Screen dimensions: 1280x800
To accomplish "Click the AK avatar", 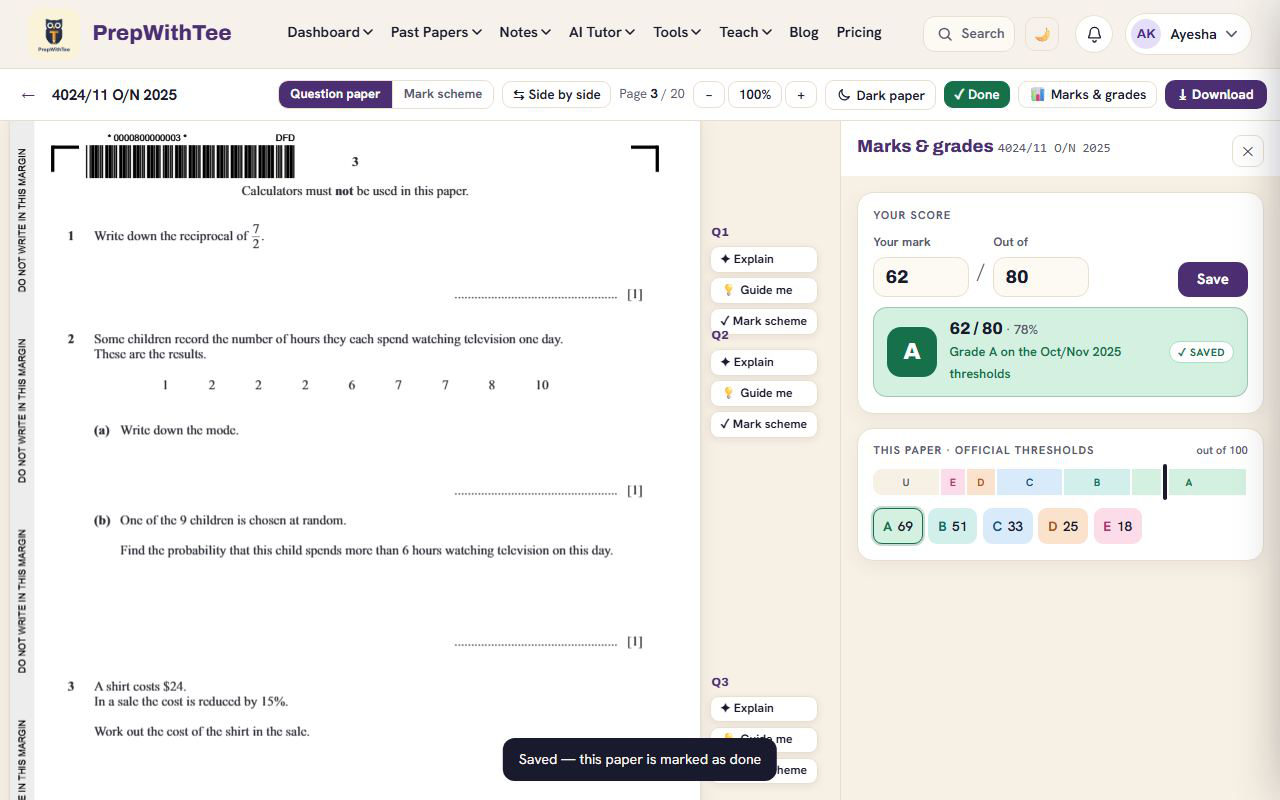I will tap(1146, 34).
